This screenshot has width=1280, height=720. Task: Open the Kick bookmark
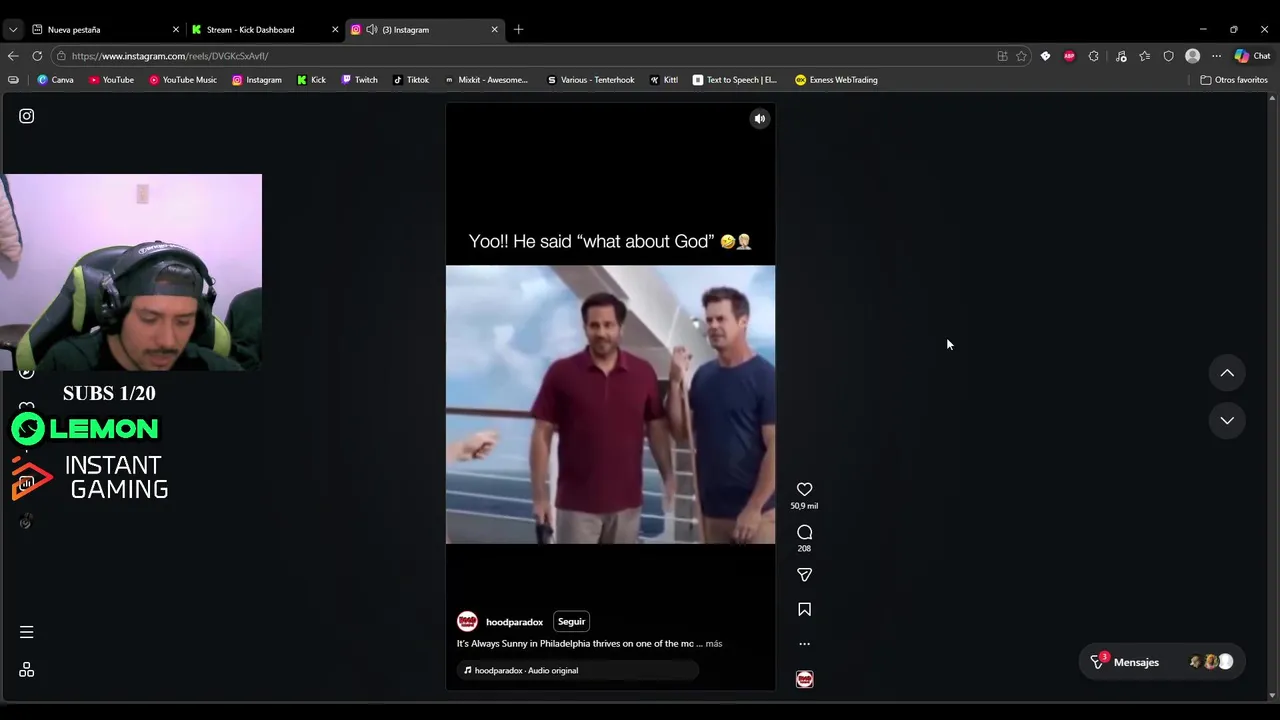[311, 80]
